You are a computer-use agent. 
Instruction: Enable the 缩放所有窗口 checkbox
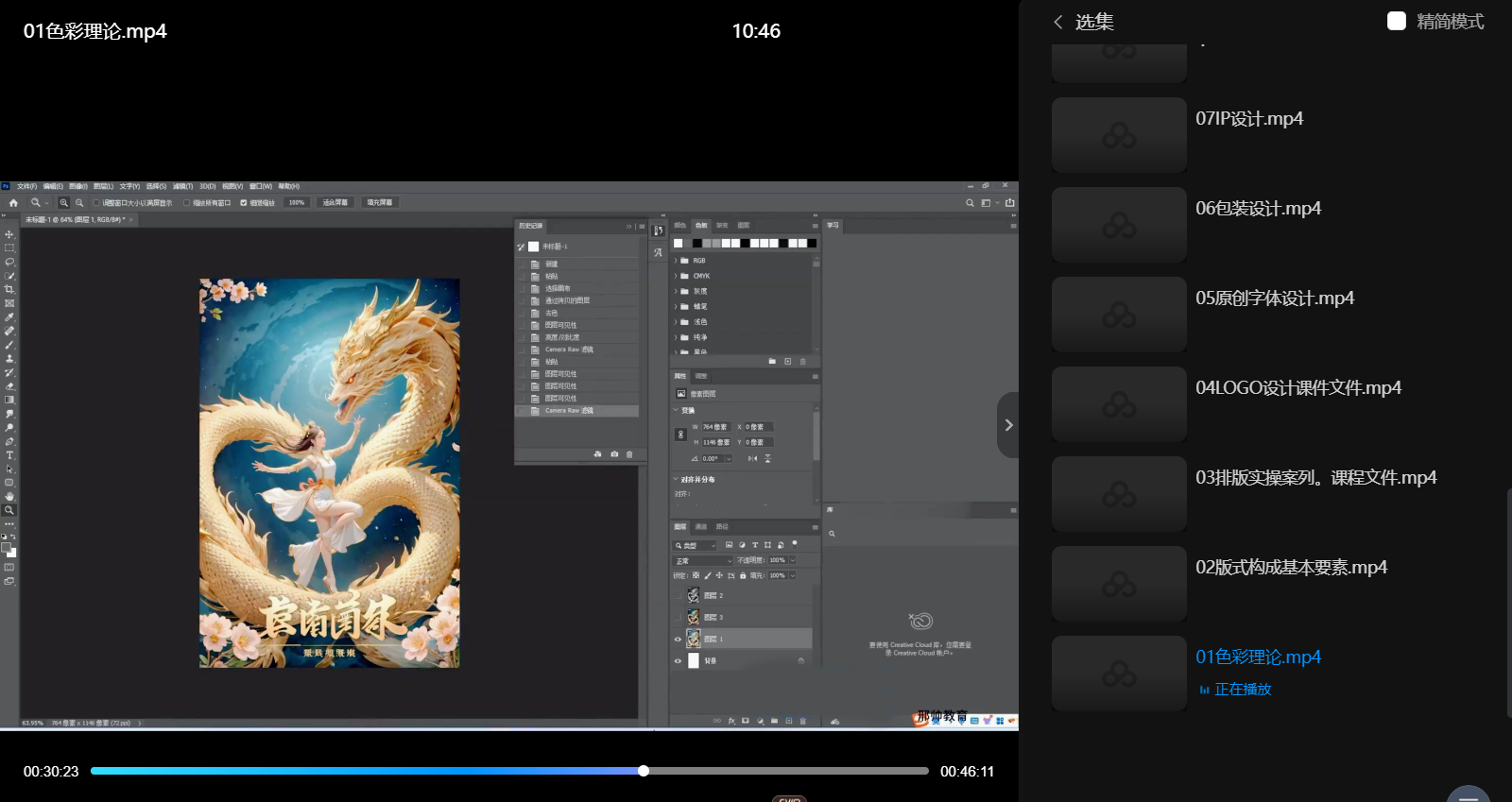(x=187, y=202)
